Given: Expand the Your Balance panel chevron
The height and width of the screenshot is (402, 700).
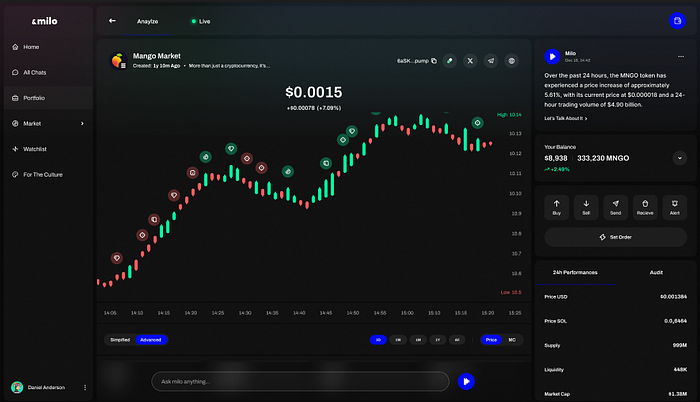Looking at the screenshot, I should [x=680, y=157].
